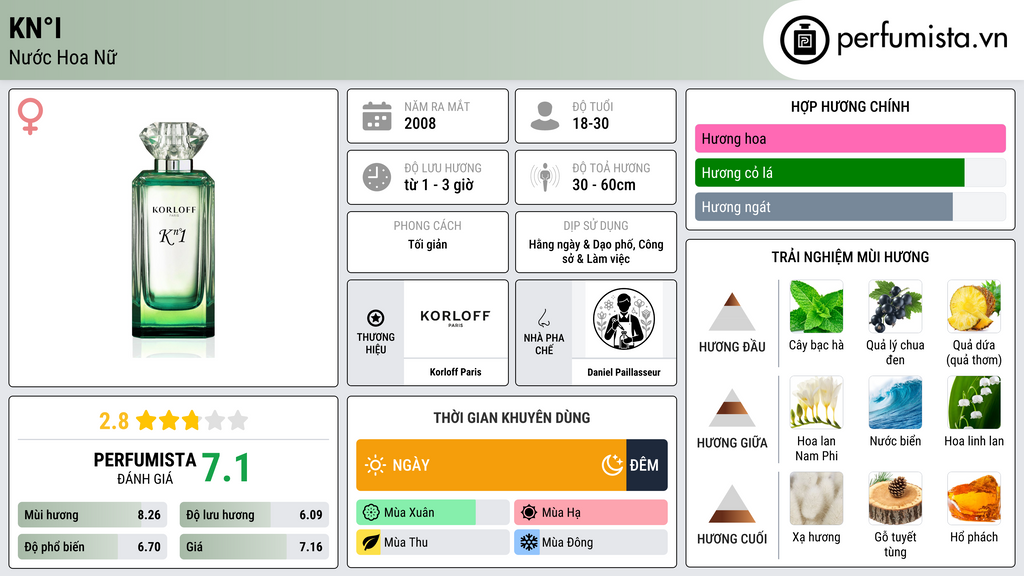The image size is (1024, 576).
Task: Click the Mùa Hạ season bar
Action: pyautogui.click(x=590, y=513)
